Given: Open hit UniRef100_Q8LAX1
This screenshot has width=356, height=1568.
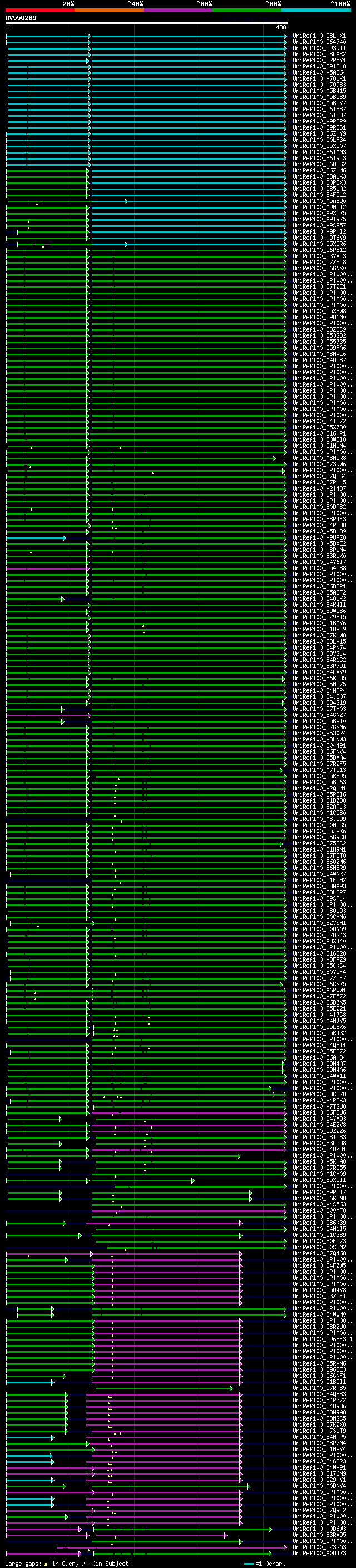Looking at the screenshot, I should click(x=319, y=36).
